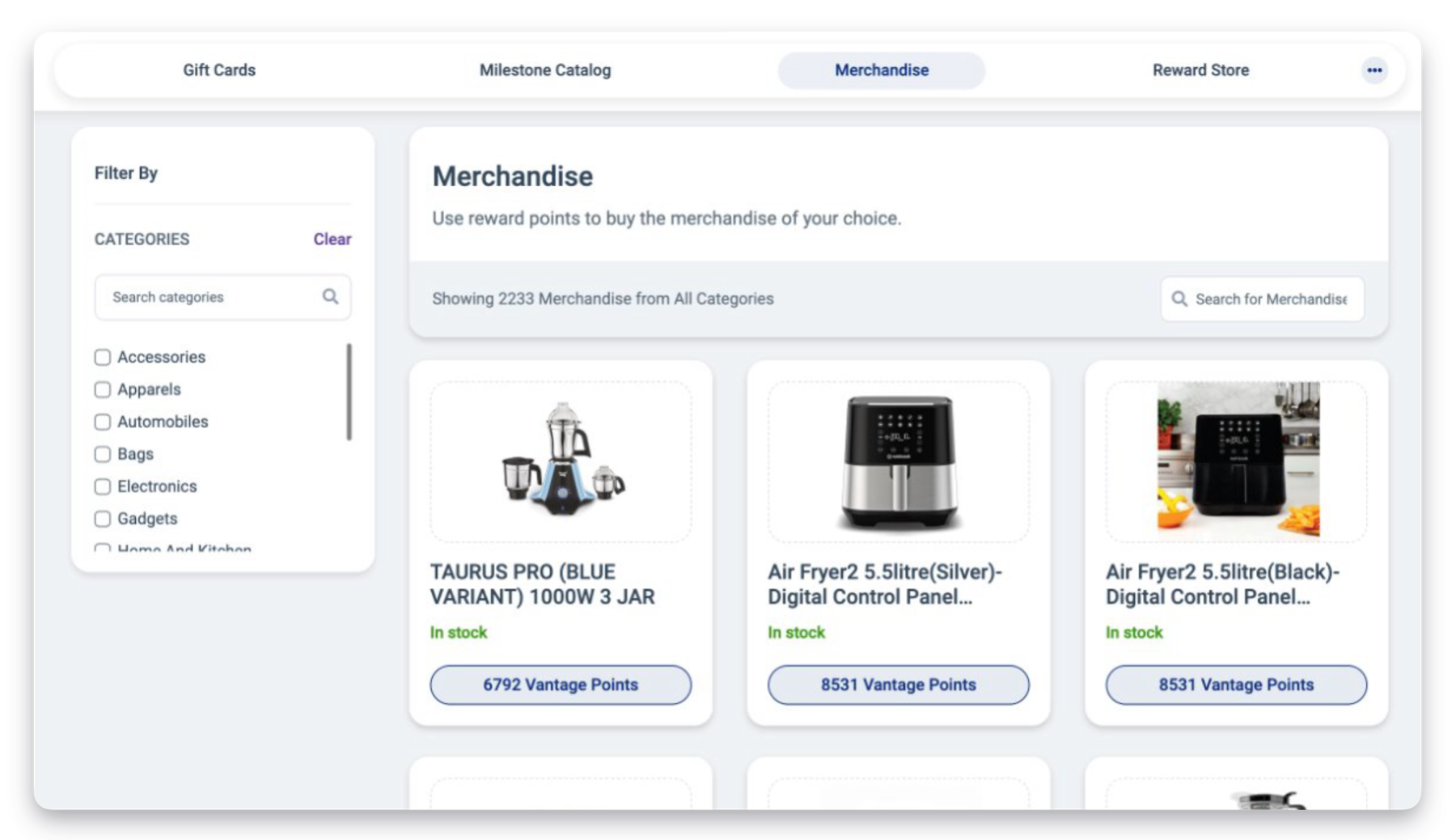
Task: Click the categories list scrollbar
Action: click(349, 392)
